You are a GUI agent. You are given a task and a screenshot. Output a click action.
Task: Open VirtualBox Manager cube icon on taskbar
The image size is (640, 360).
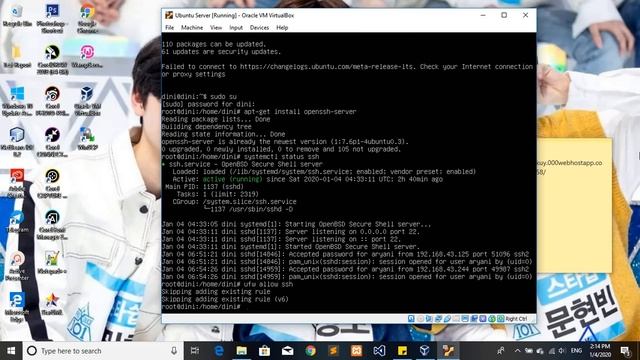(x=425, y=351)
